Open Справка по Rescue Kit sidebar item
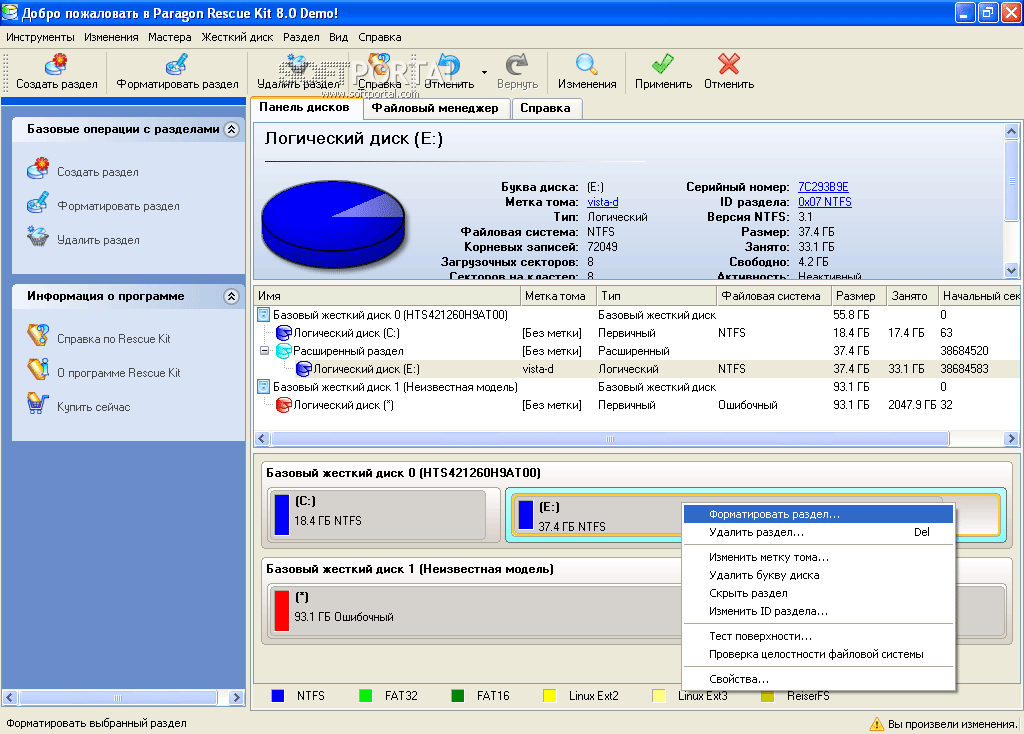The width and height of the screenshot is (1024, 734). click(x=113, y=339)
